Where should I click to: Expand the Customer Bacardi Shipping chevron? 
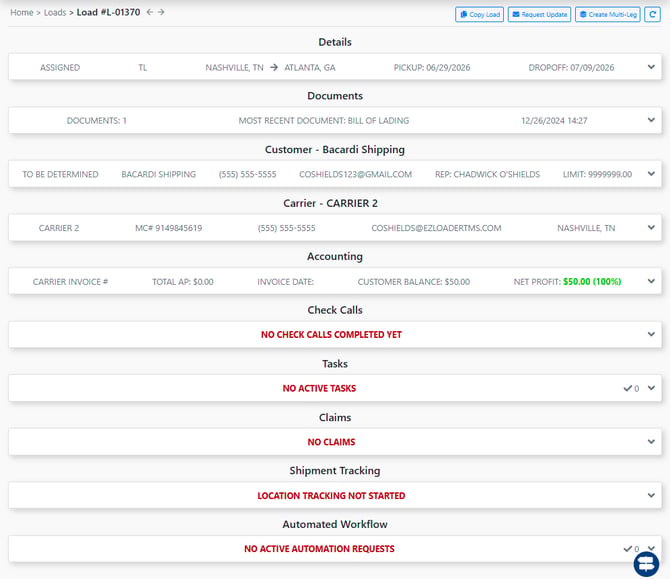pos(651,174)
